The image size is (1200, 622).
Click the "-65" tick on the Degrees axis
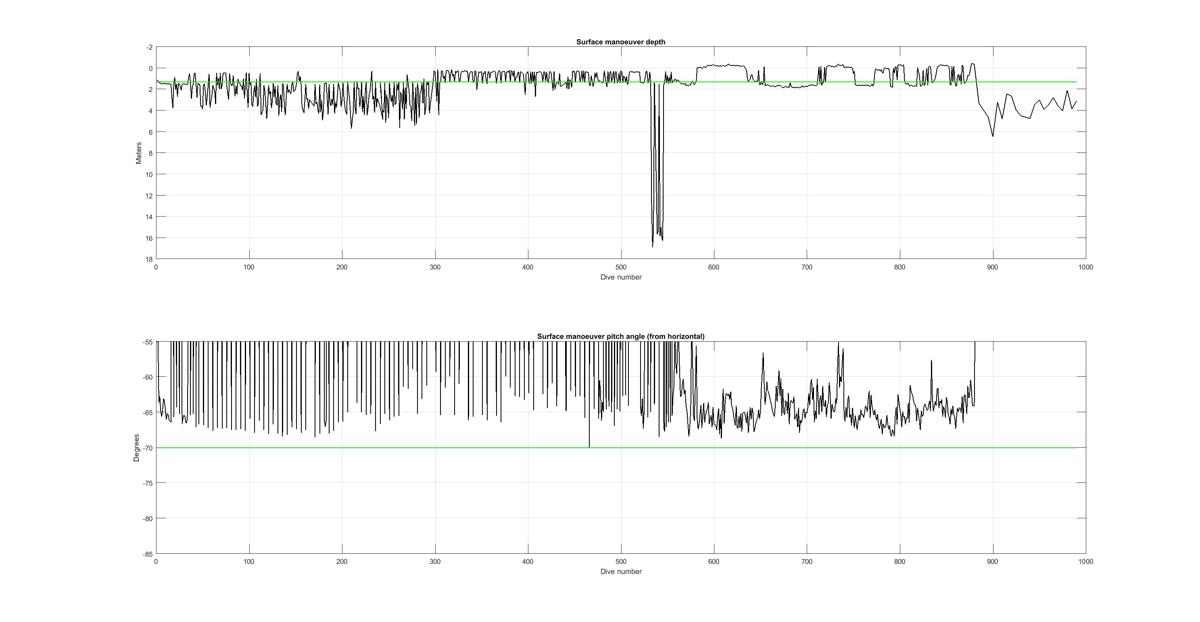pos(148,412)
